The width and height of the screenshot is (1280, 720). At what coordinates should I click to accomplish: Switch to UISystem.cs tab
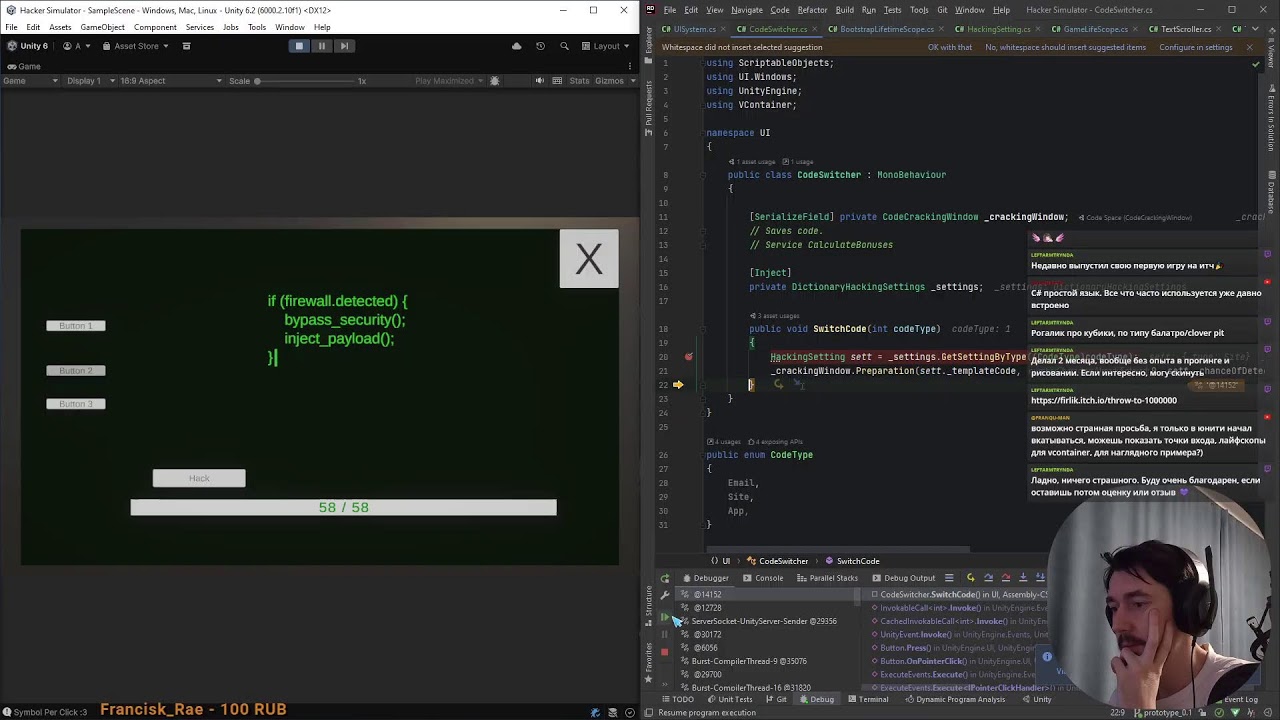694,29
